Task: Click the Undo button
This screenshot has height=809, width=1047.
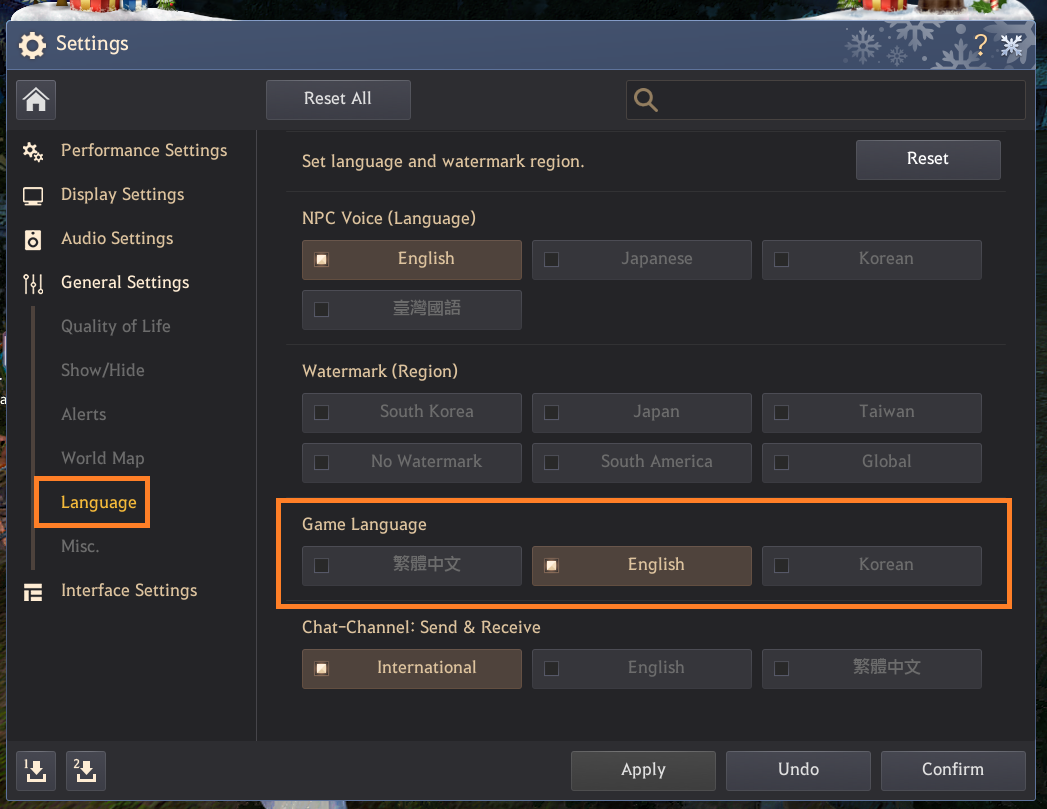Action: click(798, 770)
